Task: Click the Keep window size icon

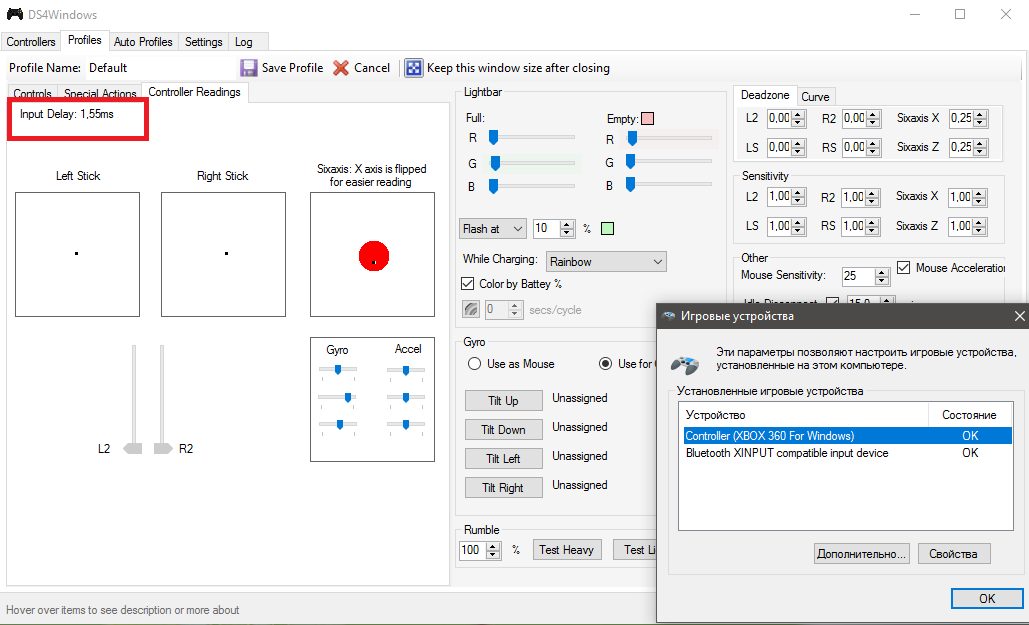Action: pos(413,68)
